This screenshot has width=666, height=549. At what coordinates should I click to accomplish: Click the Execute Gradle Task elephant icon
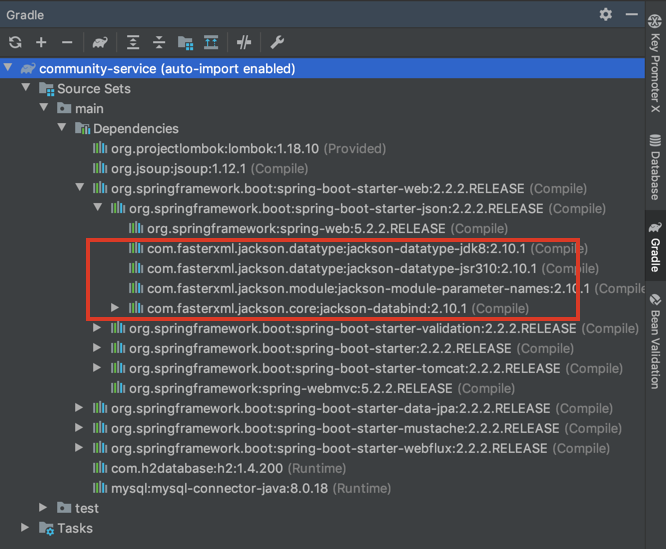click(x=100, y=42)
